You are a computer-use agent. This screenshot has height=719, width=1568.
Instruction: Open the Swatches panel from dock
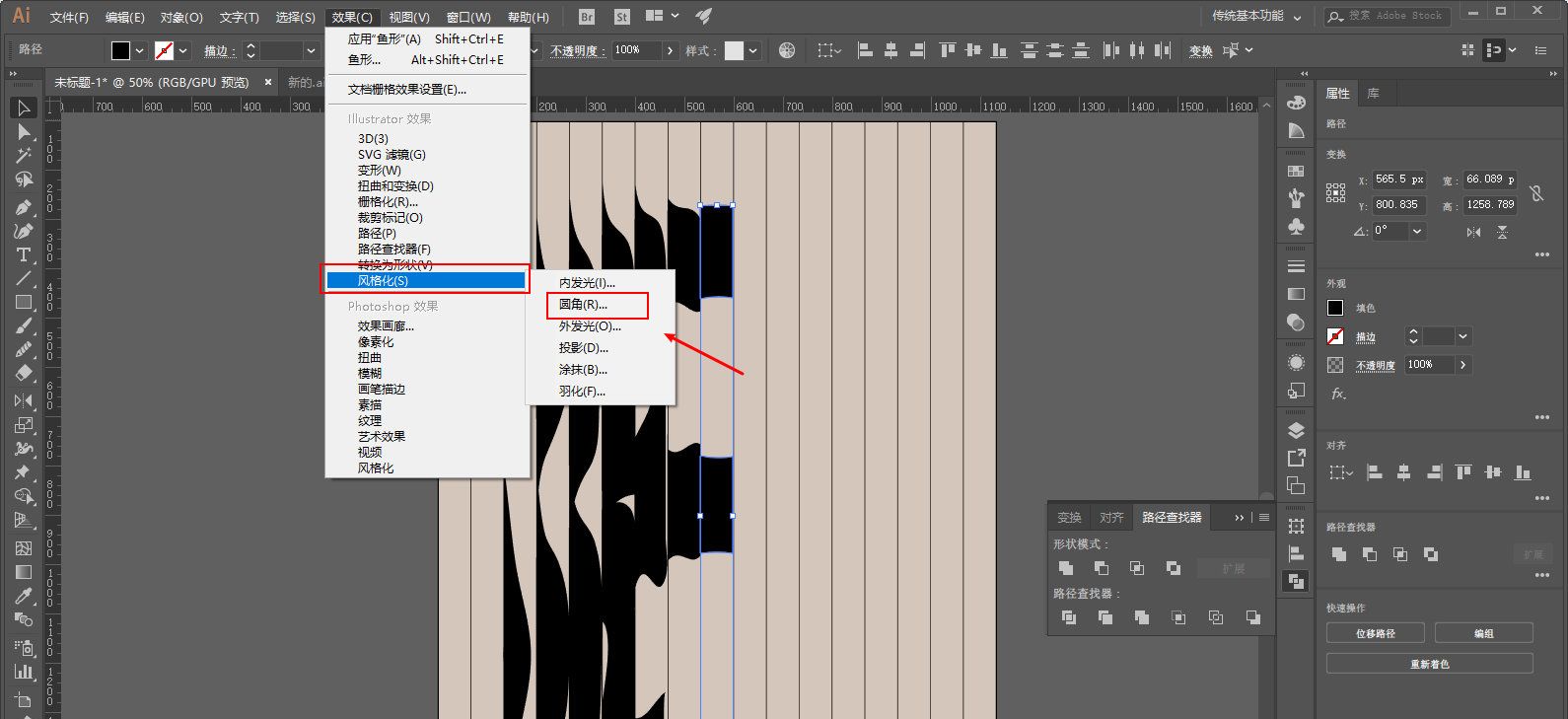point(1296,171)
